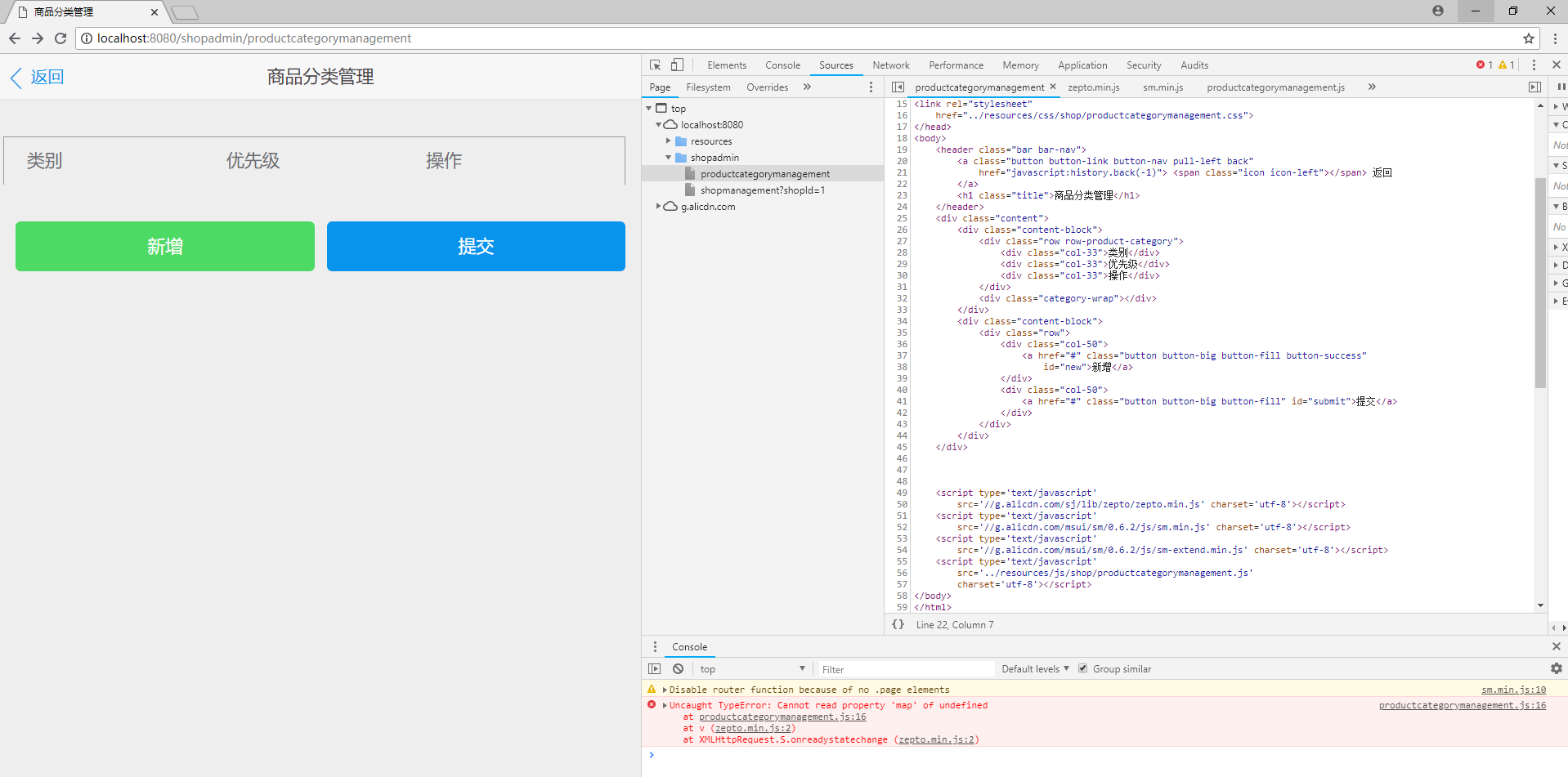Click the yellow warning count indicator
1568x777 pixels.
pos(1507,65)
